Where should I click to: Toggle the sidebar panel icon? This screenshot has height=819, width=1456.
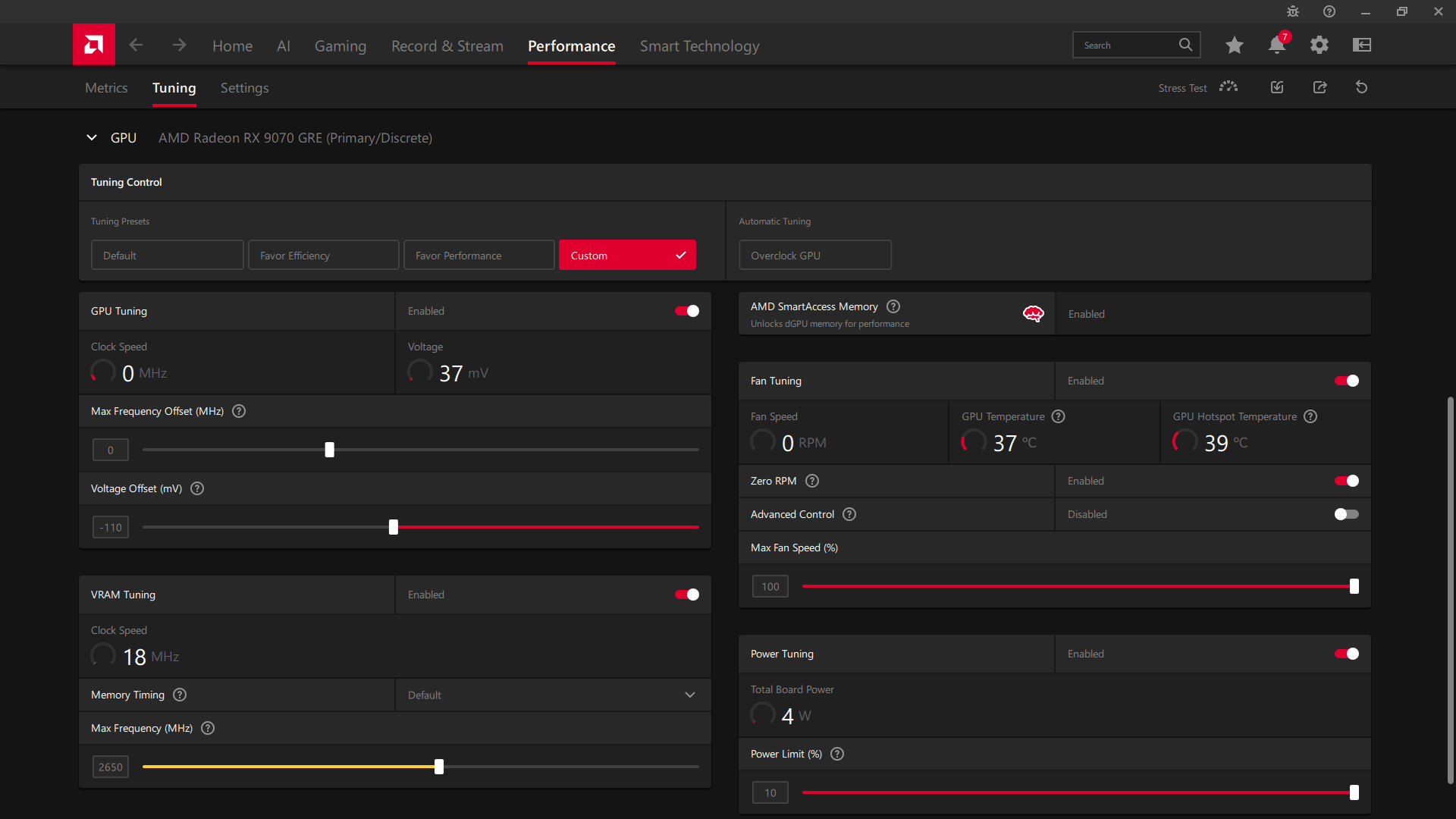(x=1362, y=45)
